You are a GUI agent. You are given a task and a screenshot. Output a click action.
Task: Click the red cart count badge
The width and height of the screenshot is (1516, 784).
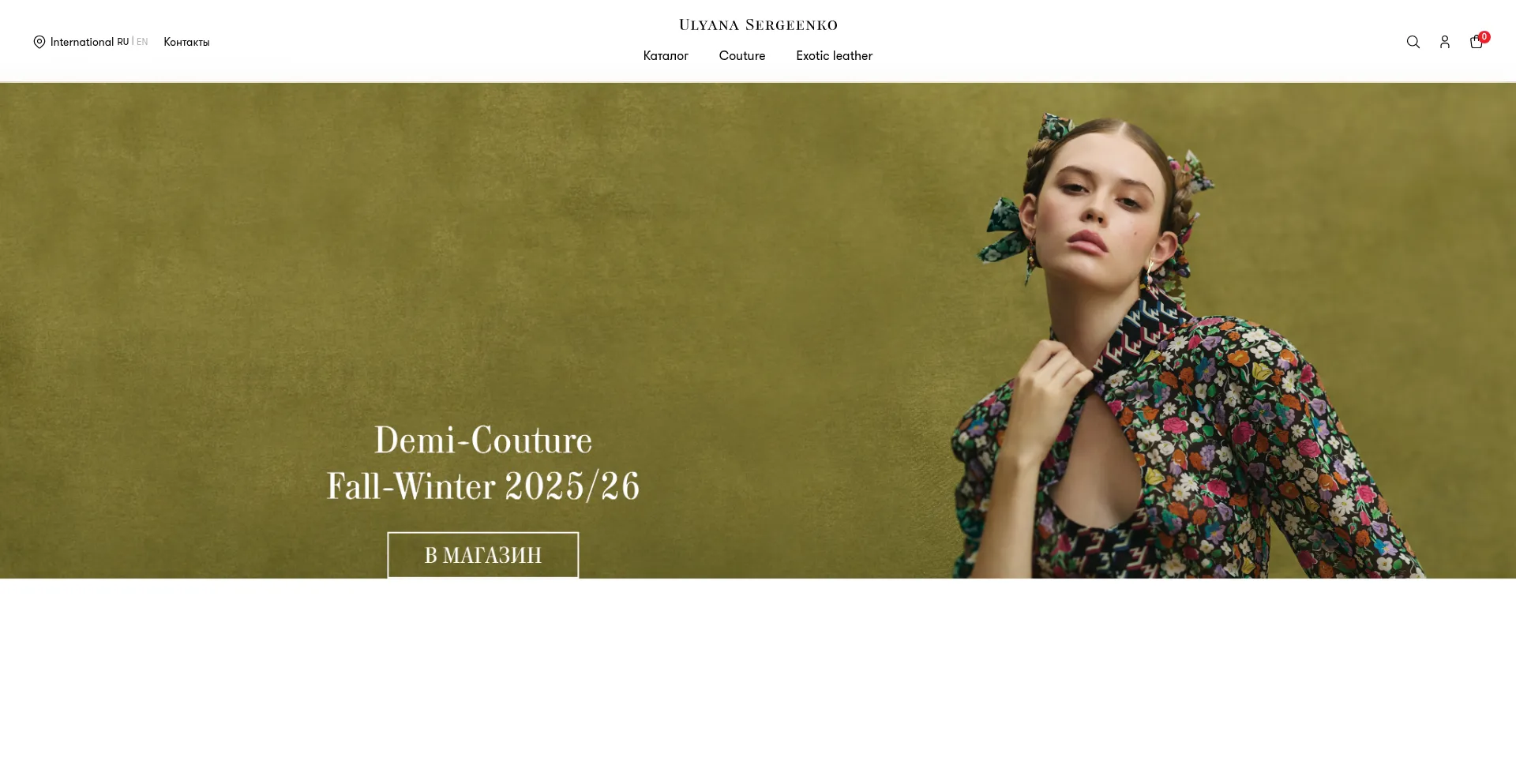click(x=1484, y=36)
